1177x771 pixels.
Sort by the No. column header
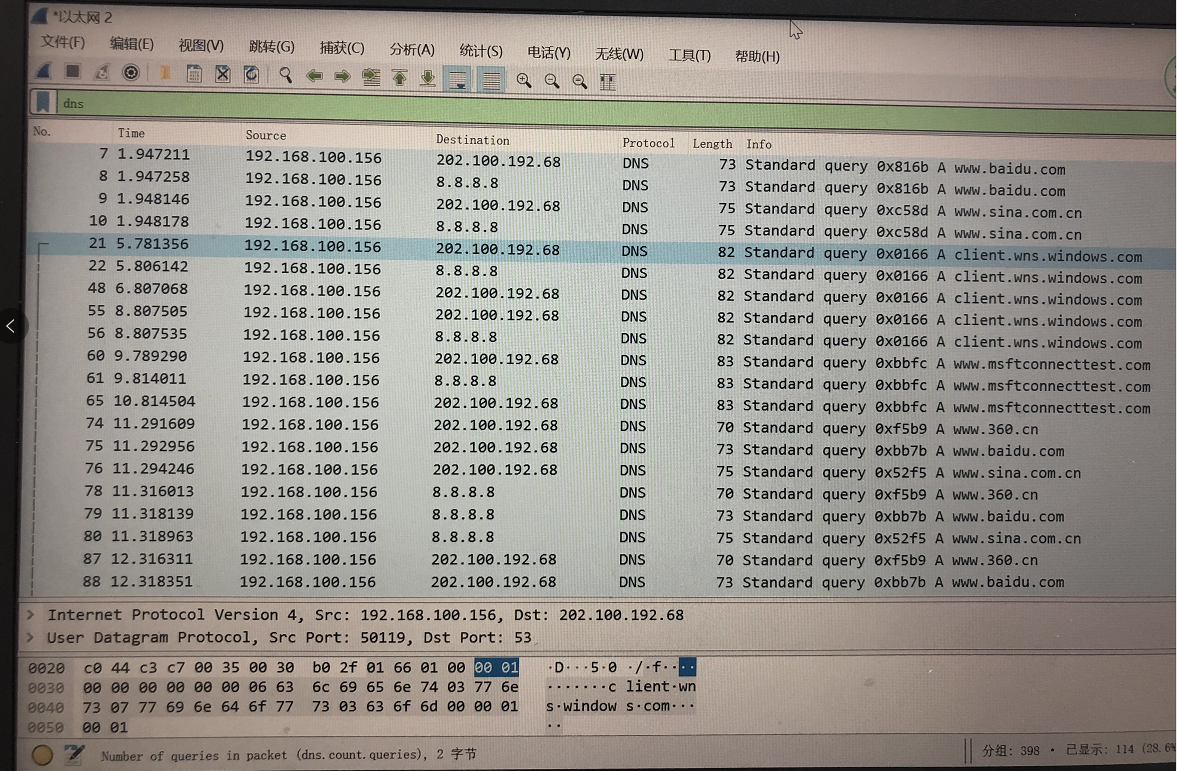click(42, 131)
